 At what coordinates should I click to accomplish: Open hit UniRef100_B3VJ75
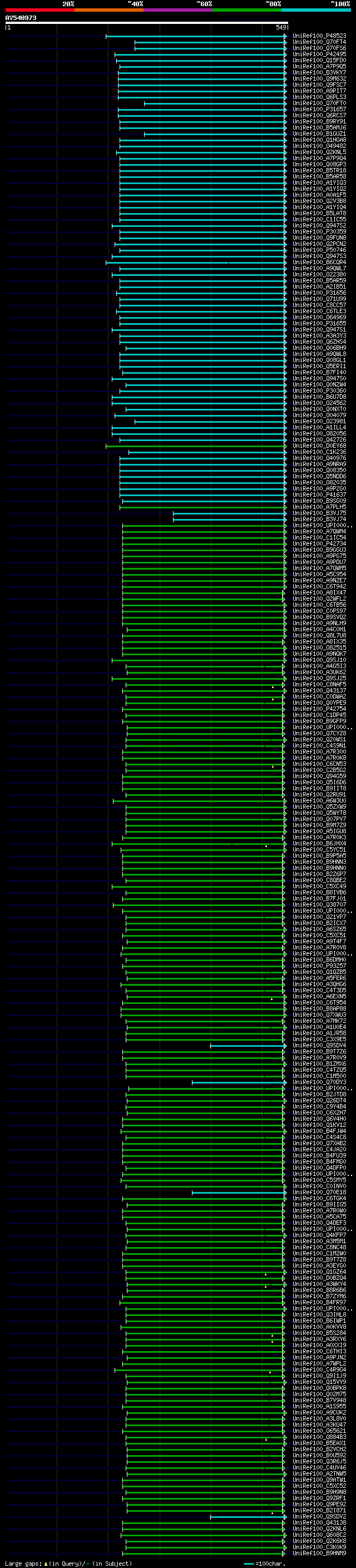[x=319, y=513]
